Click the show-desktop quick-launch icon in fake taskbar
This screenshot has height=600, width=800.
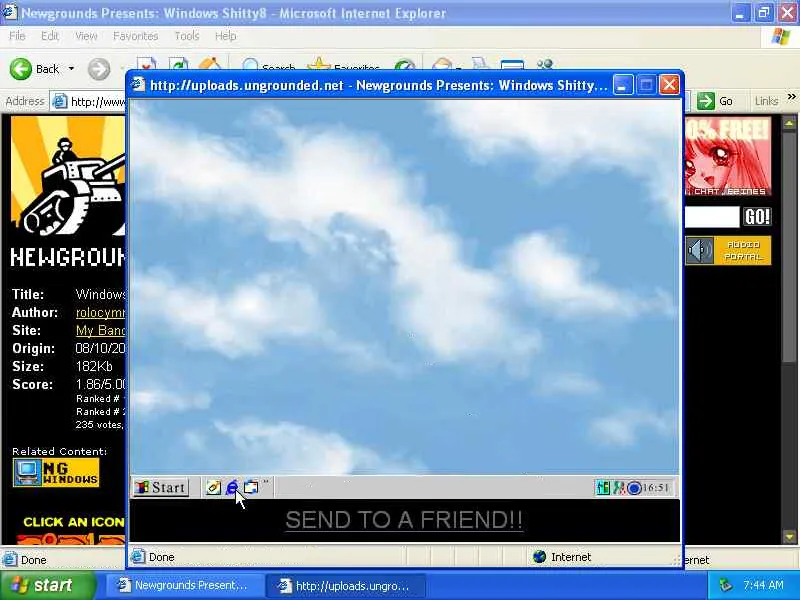click(251, 487)
